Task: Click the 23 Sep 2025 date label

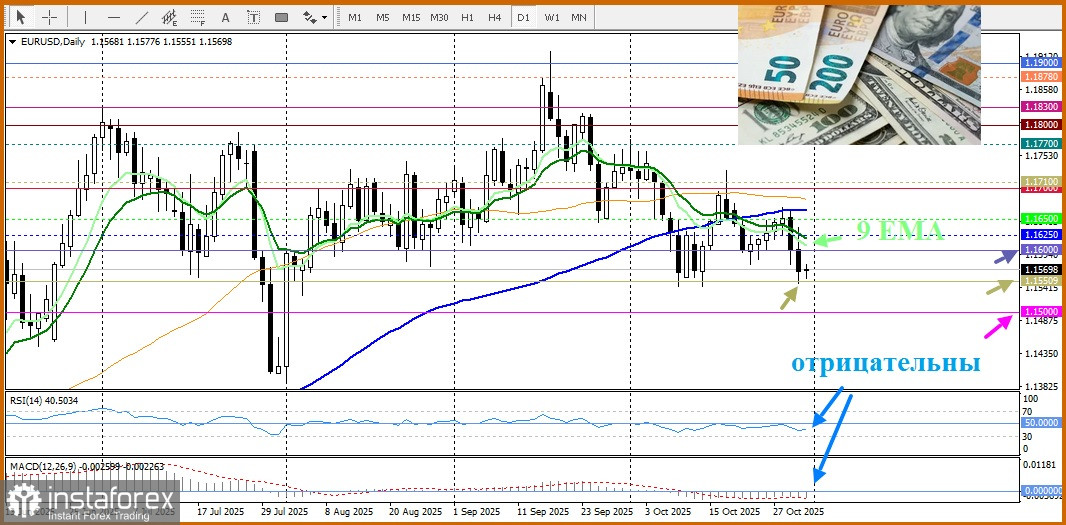Action: click(605, 511)
